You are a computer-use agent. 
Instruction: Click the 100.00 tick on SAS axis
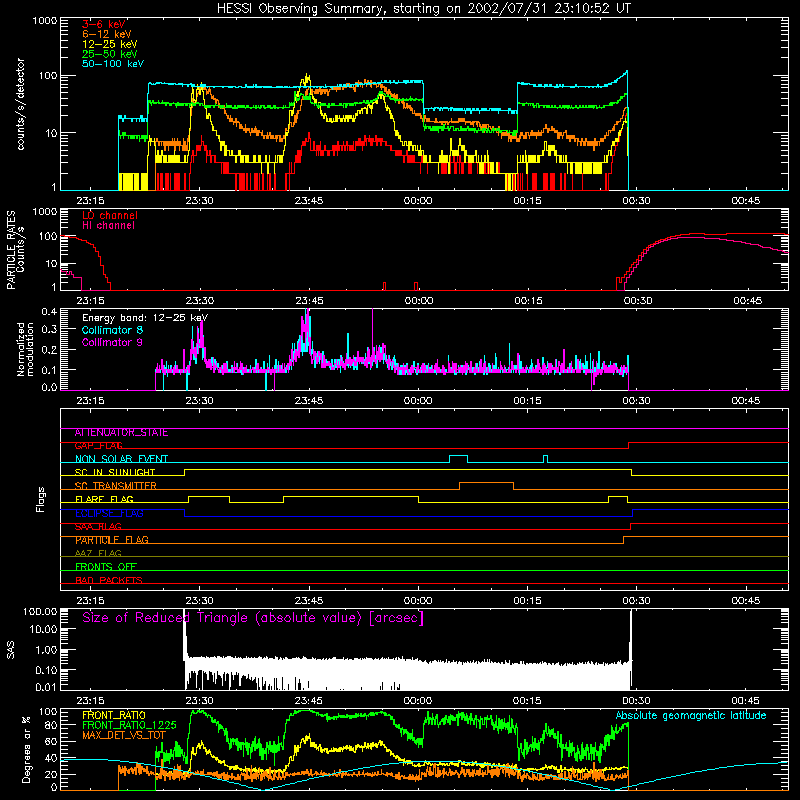[40, 611]
